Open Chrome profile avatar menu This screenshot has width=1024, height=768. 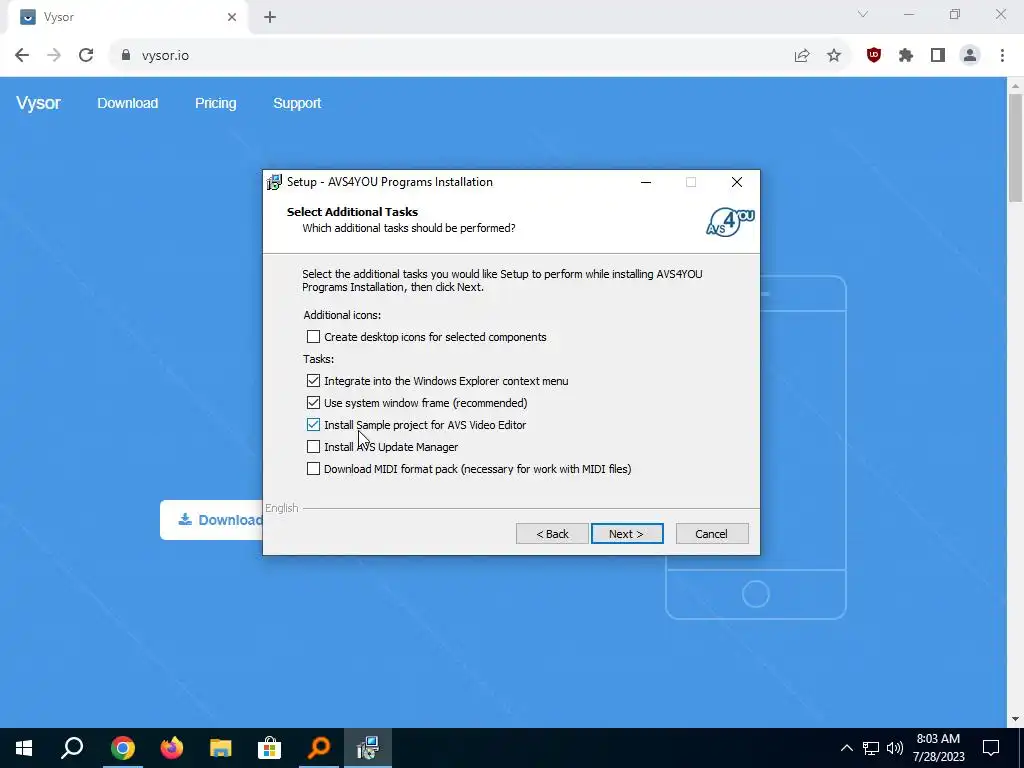pos(970,56)
